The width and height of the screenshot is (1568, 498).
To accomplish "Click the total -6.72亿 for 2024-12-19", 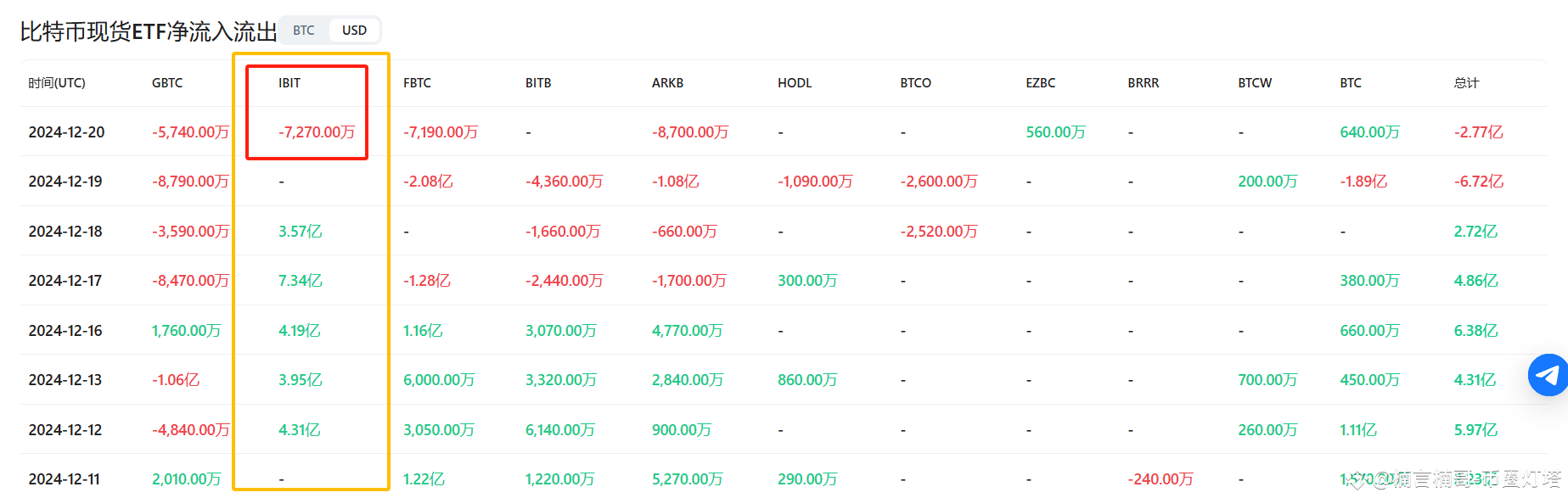I will (x=1478, y=182).
